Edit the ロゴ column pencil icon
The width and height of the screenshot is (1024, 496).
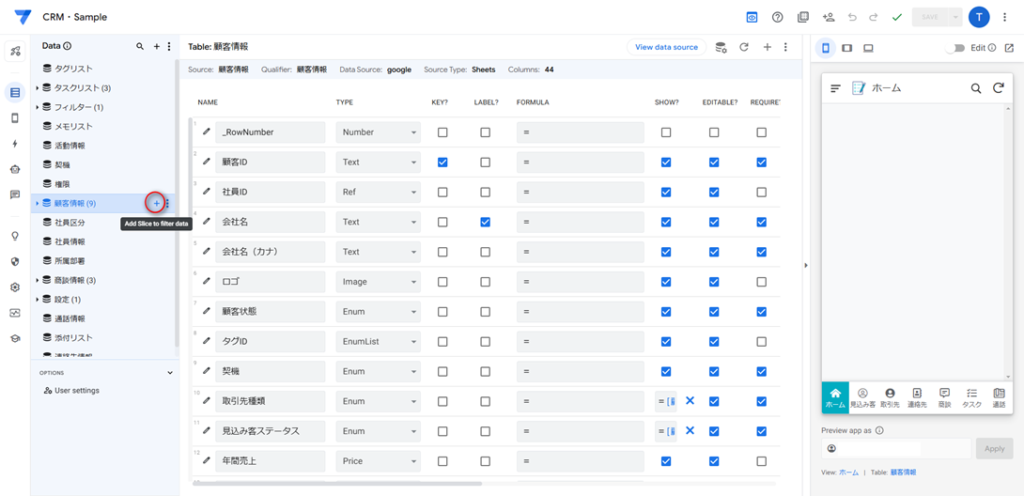tap(206, 281)
